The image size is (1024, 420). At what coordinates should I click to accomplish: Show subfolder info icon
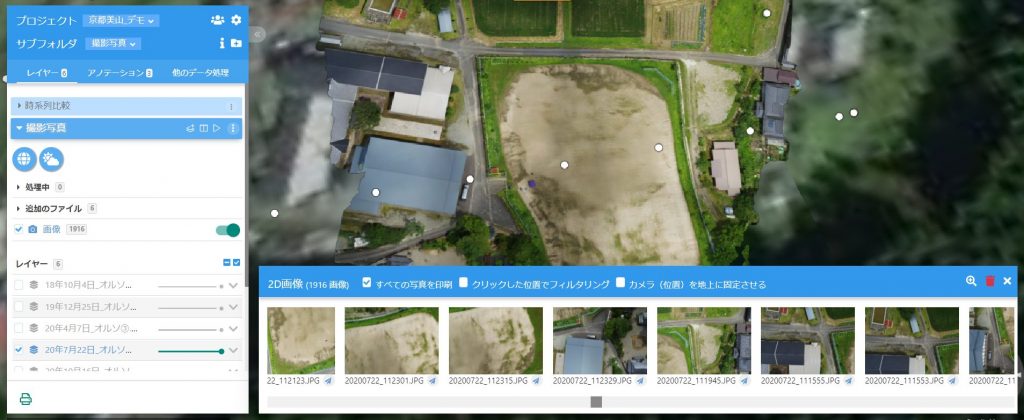222,43
